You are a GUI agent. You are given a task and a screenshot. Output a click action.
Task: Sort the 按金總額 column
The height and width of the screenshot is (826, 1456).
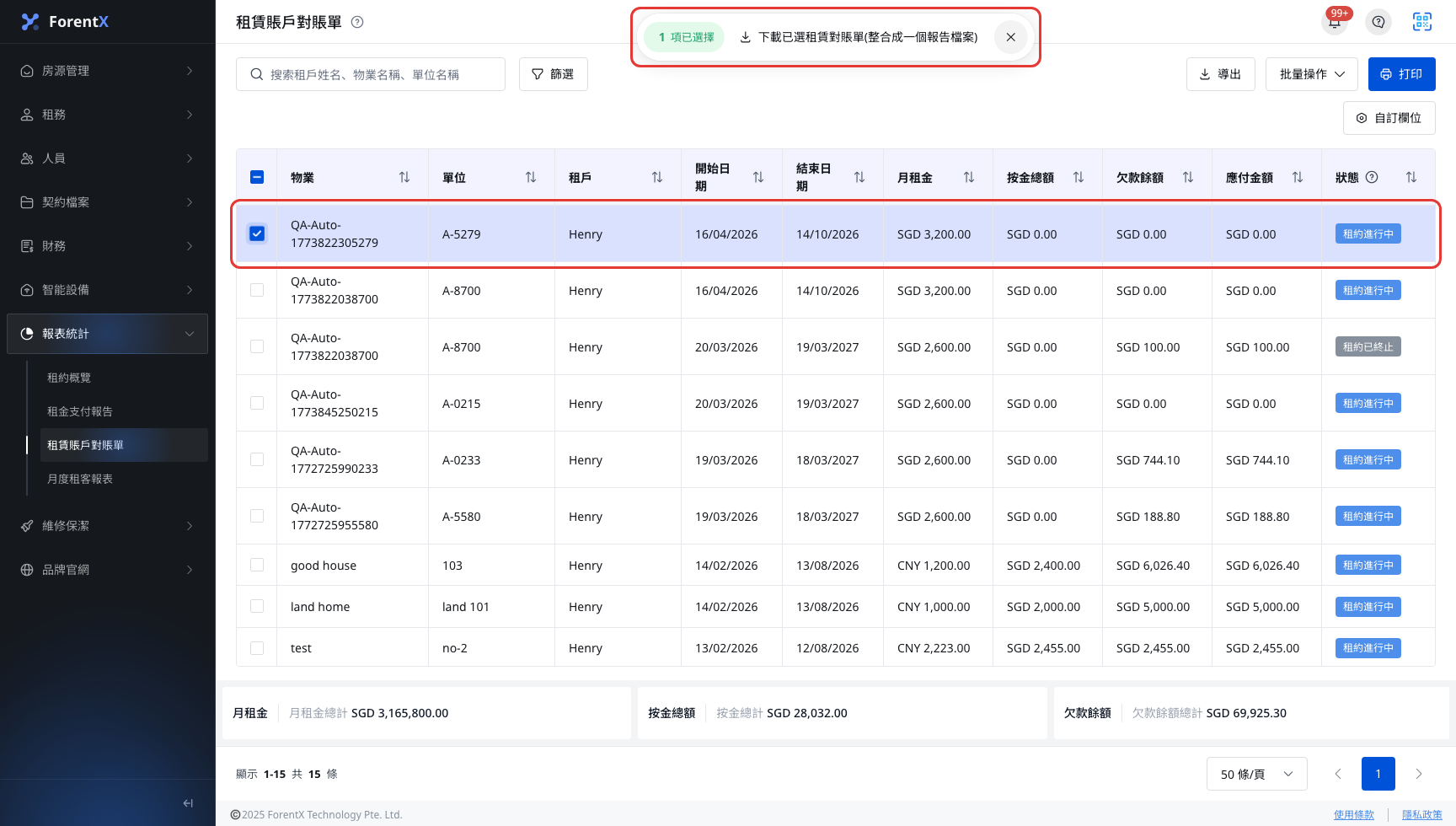coord(1079,177)
